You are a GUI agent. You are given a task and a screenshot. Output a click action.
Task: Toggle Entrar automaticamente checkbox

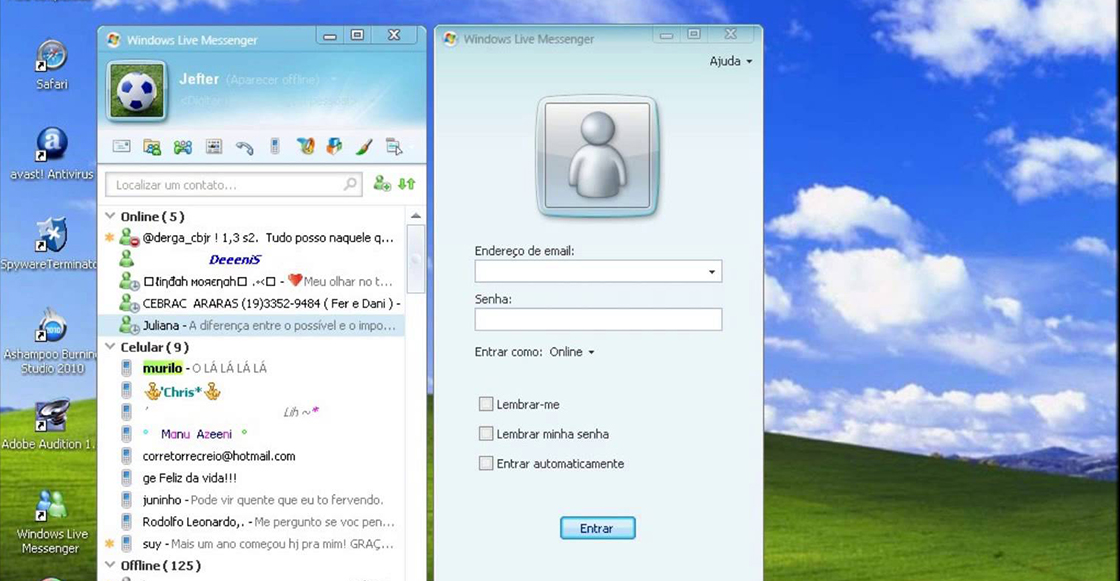pos(486,464)
